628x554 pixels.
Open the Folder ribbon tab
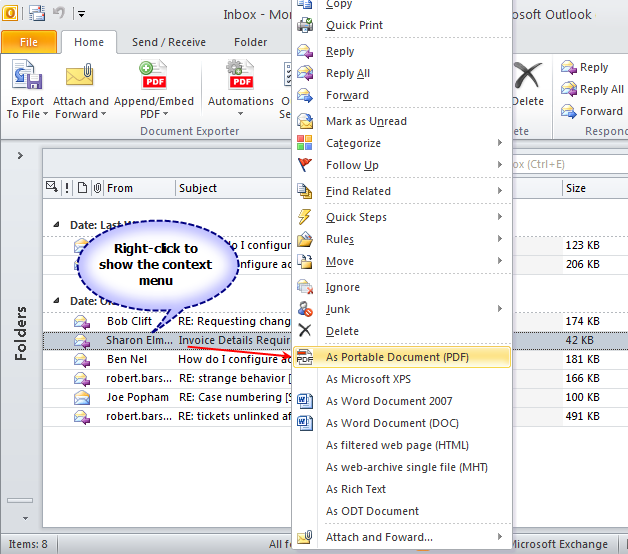click(x=250, y=42)
